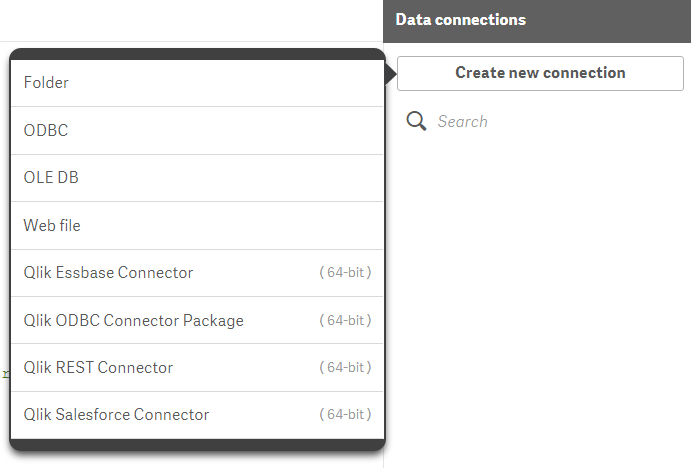691x468 pixels.
Task: Click 64-bit label beside ODBC Connector Package
Action: click(345, 320)
